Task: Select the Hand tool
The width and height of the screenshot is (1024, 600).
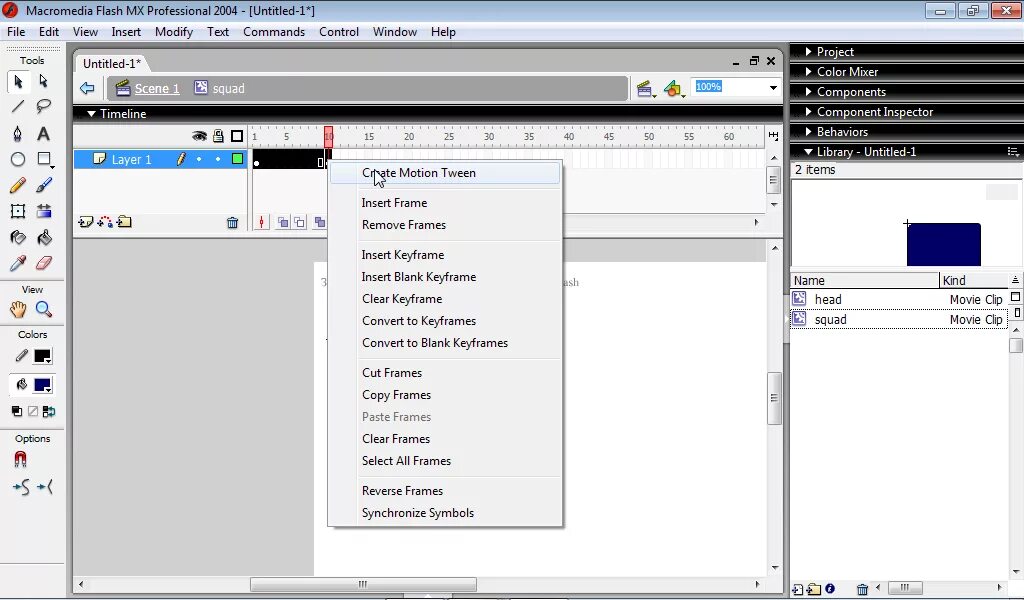Action: (18, 309)
